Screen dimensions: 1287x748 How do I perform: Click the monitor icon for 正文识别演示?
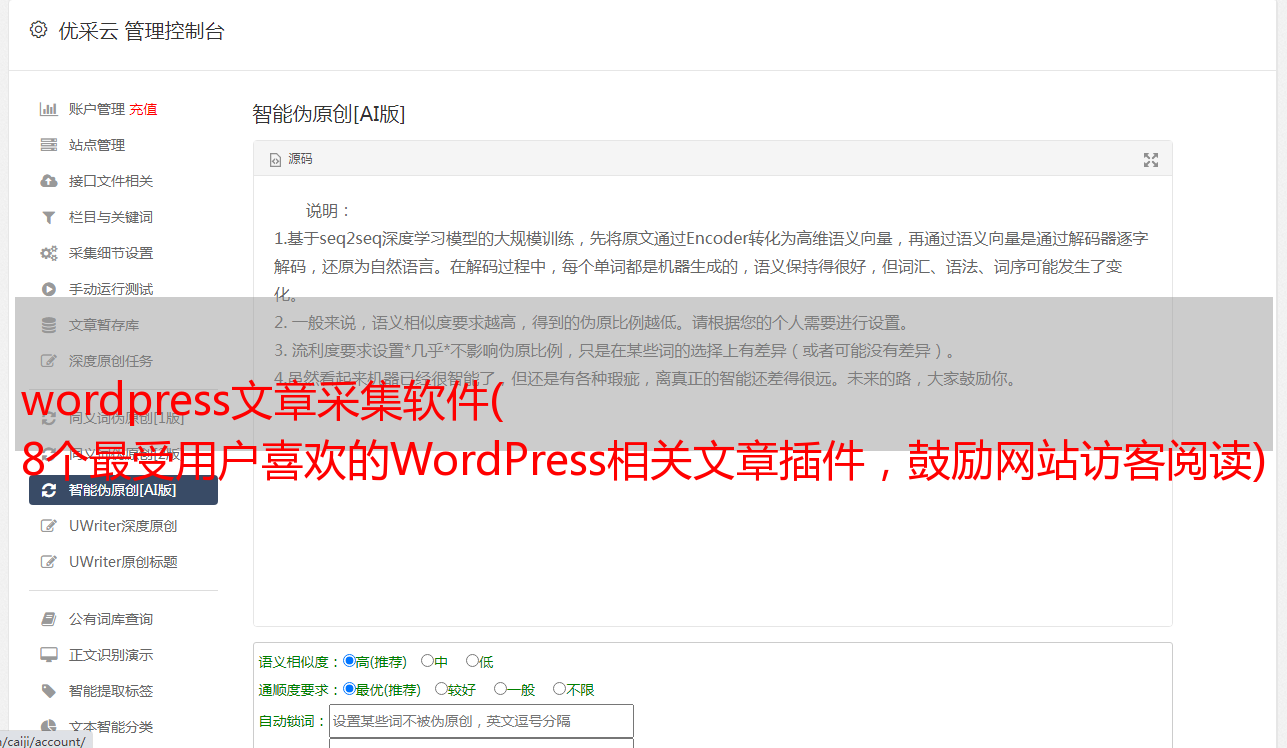(48, 655)
